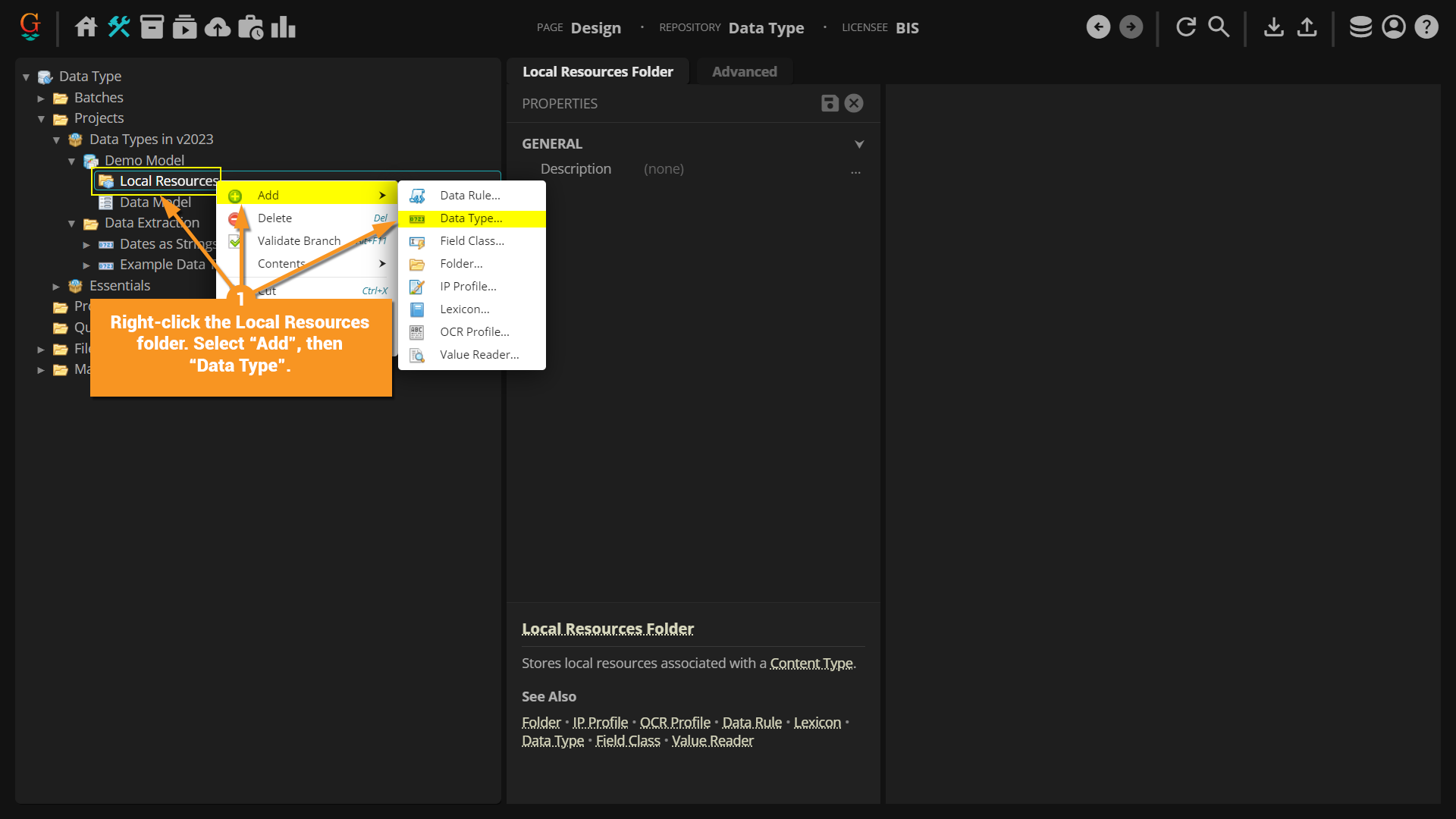Choose Value Reader... from submenu

[479, 355]
